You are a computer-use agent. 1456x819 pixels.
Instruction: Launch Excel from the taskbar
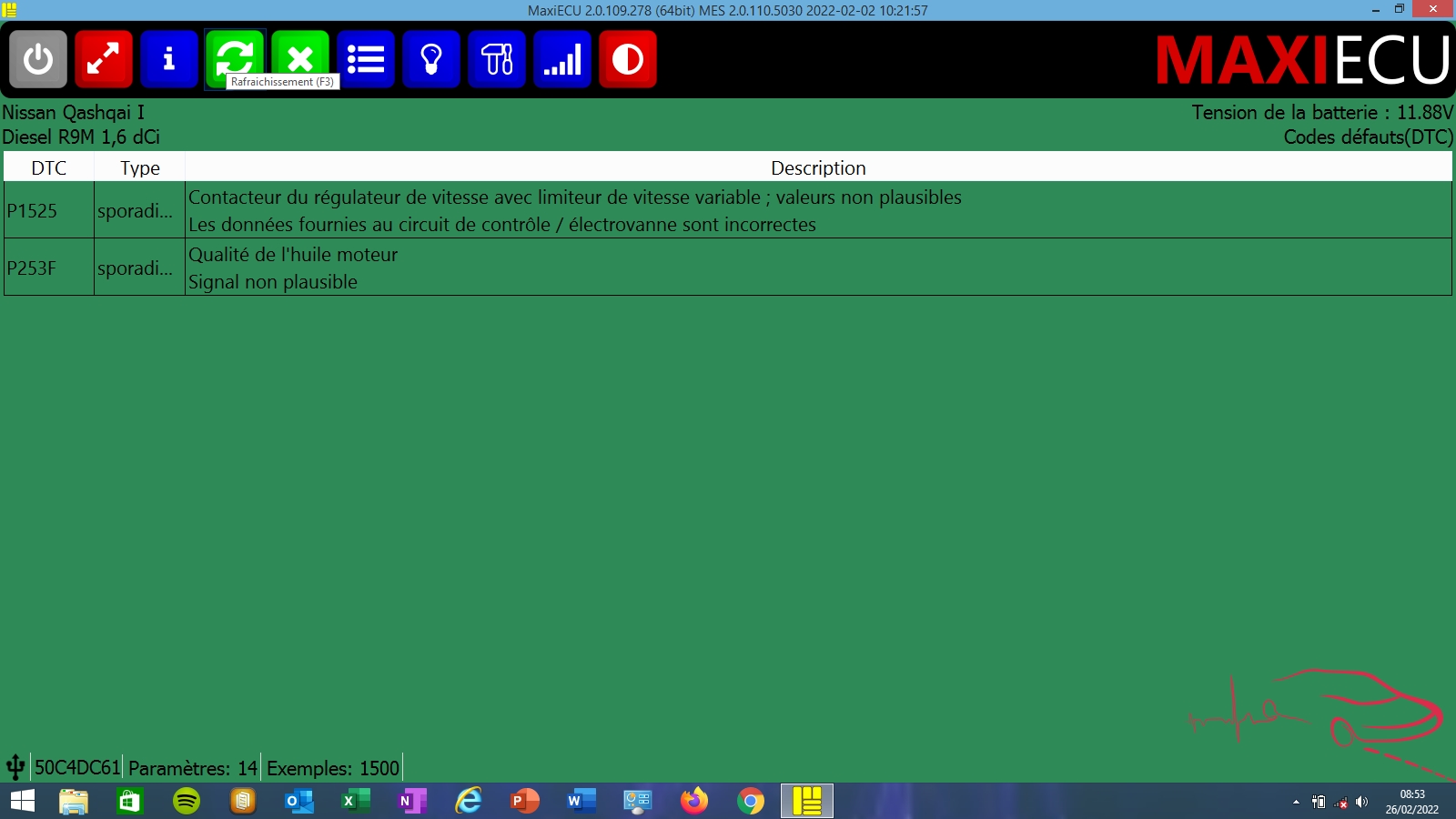pyautogui.click(x=356, y=801)
